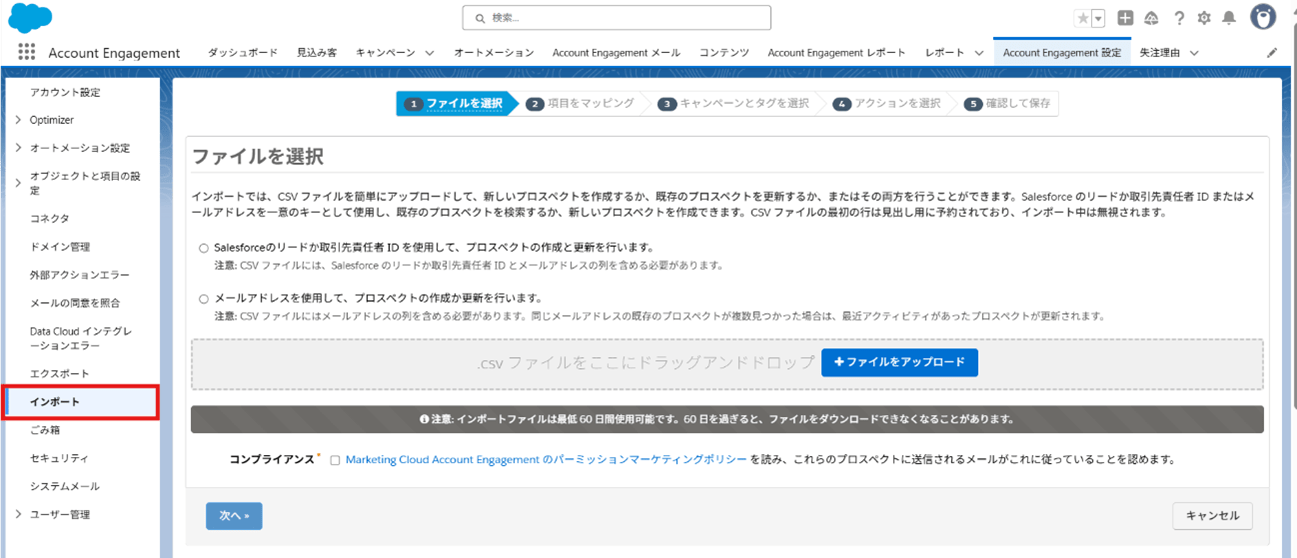
Task: Open アカウント設定 in the sidebar
Action: (x=65, y=92)
